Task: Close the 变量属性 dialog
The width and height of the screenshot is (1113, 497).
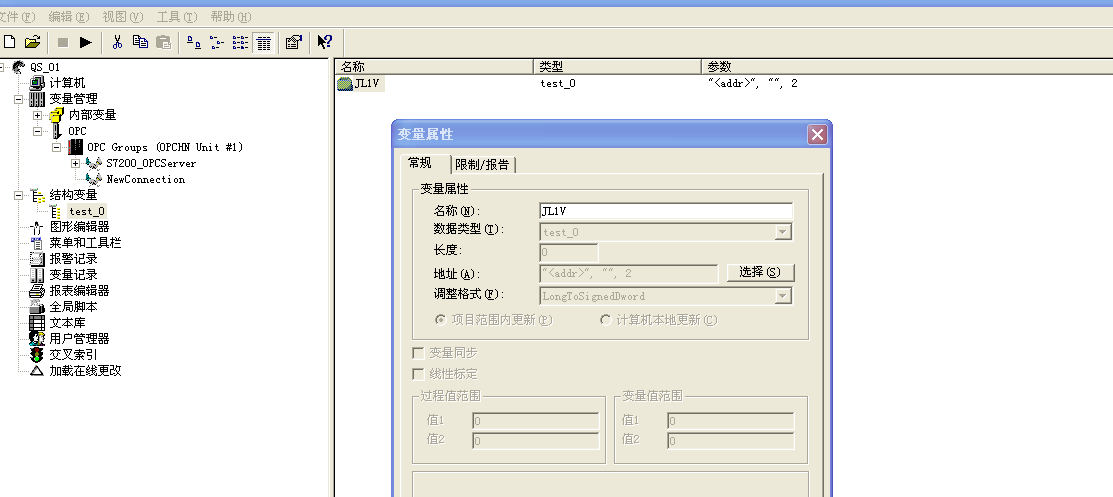Action: (x=817, y=134)
